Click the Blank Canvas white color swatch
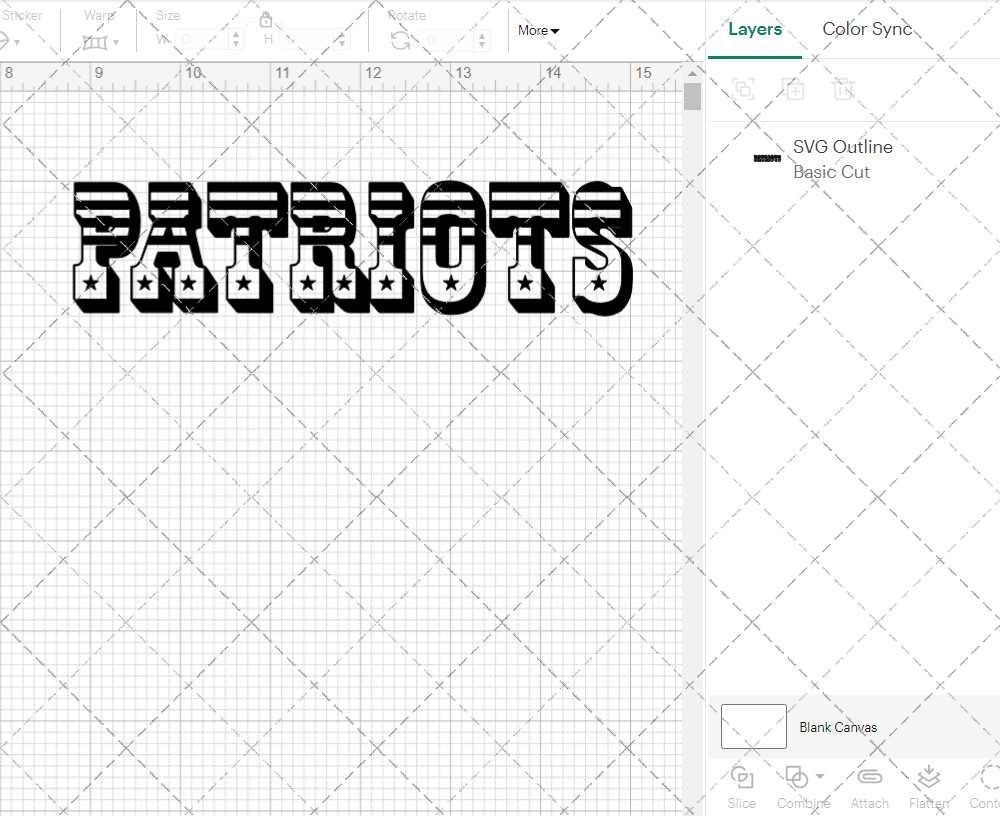 click(x=753, y=727)
